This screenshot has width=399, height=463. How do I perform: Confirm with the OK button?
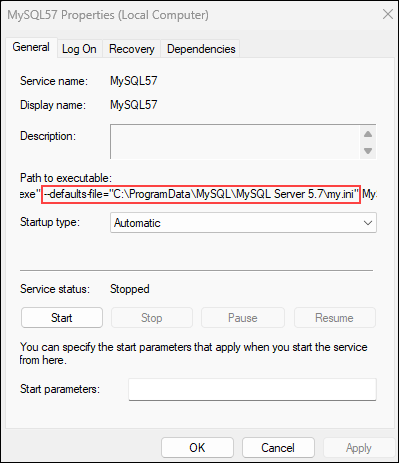197,448
